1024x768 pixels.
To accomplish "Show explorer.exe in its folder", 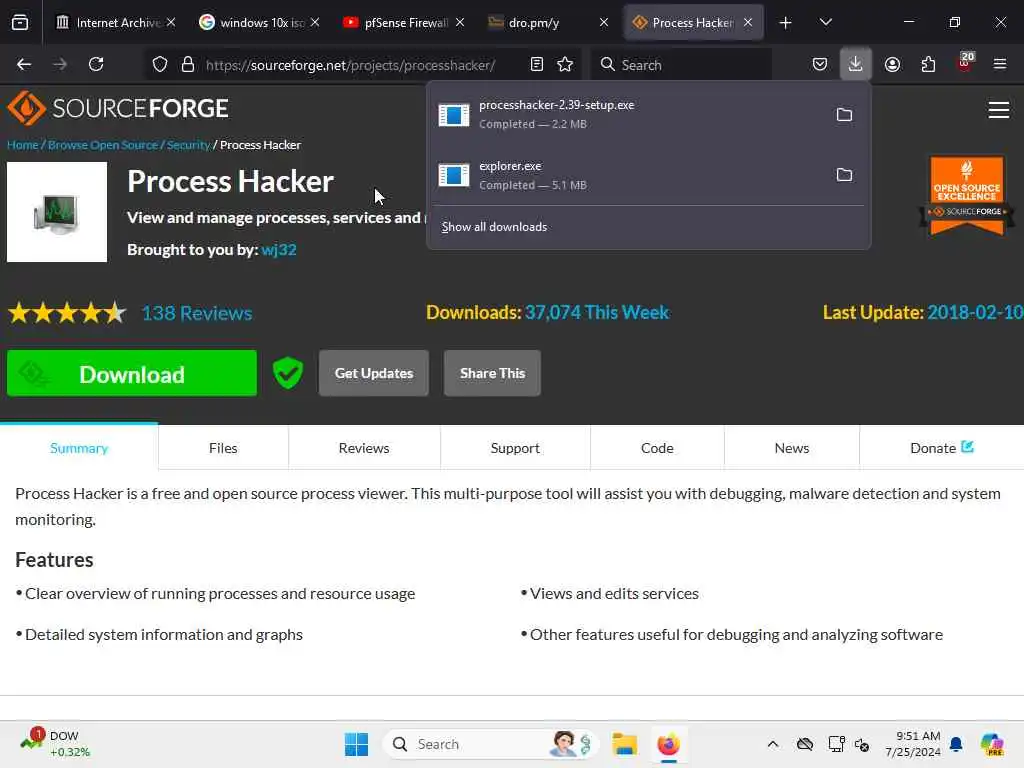I will click(x=844, y=174).
